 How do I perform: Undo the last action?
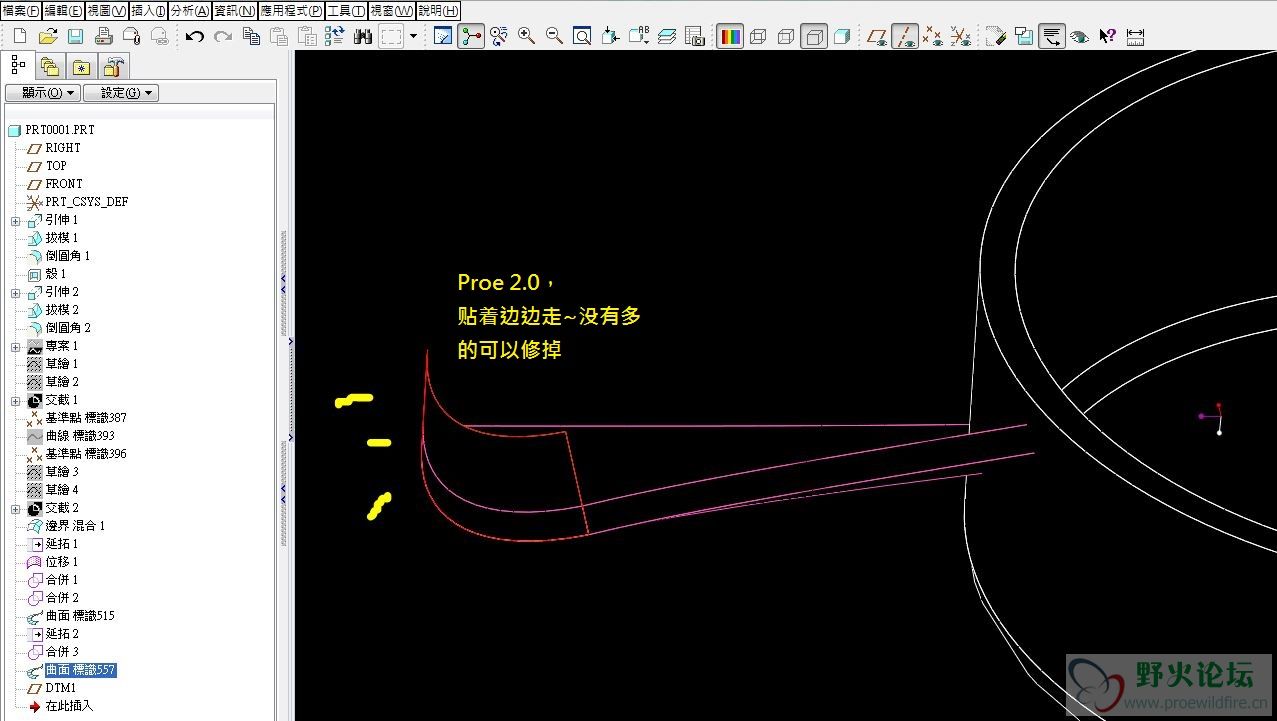tap(195, 36)
